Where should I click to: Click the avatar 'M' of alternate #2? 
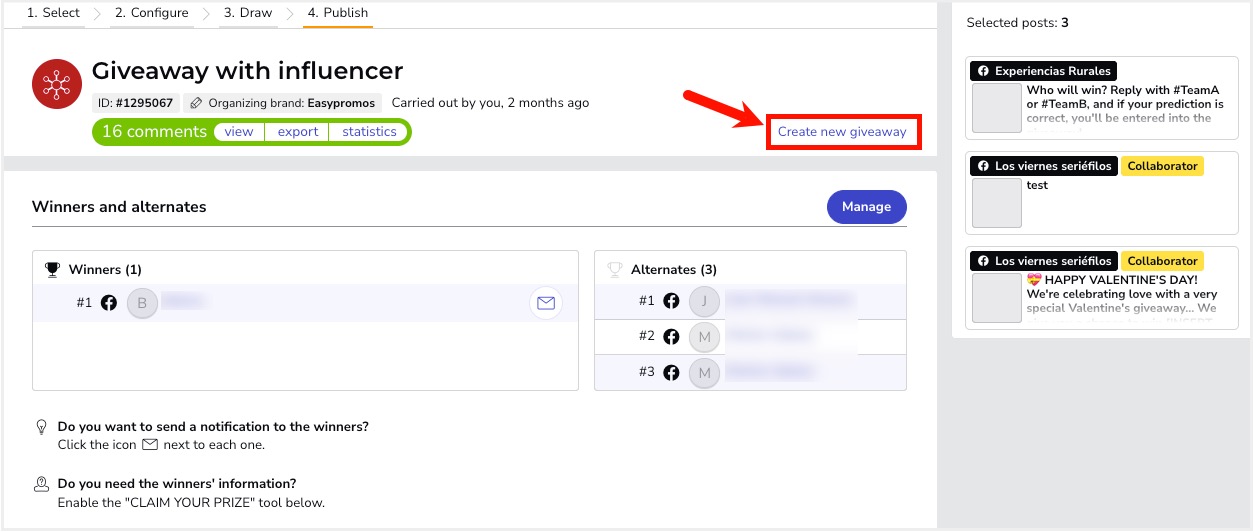coord(704,337)
